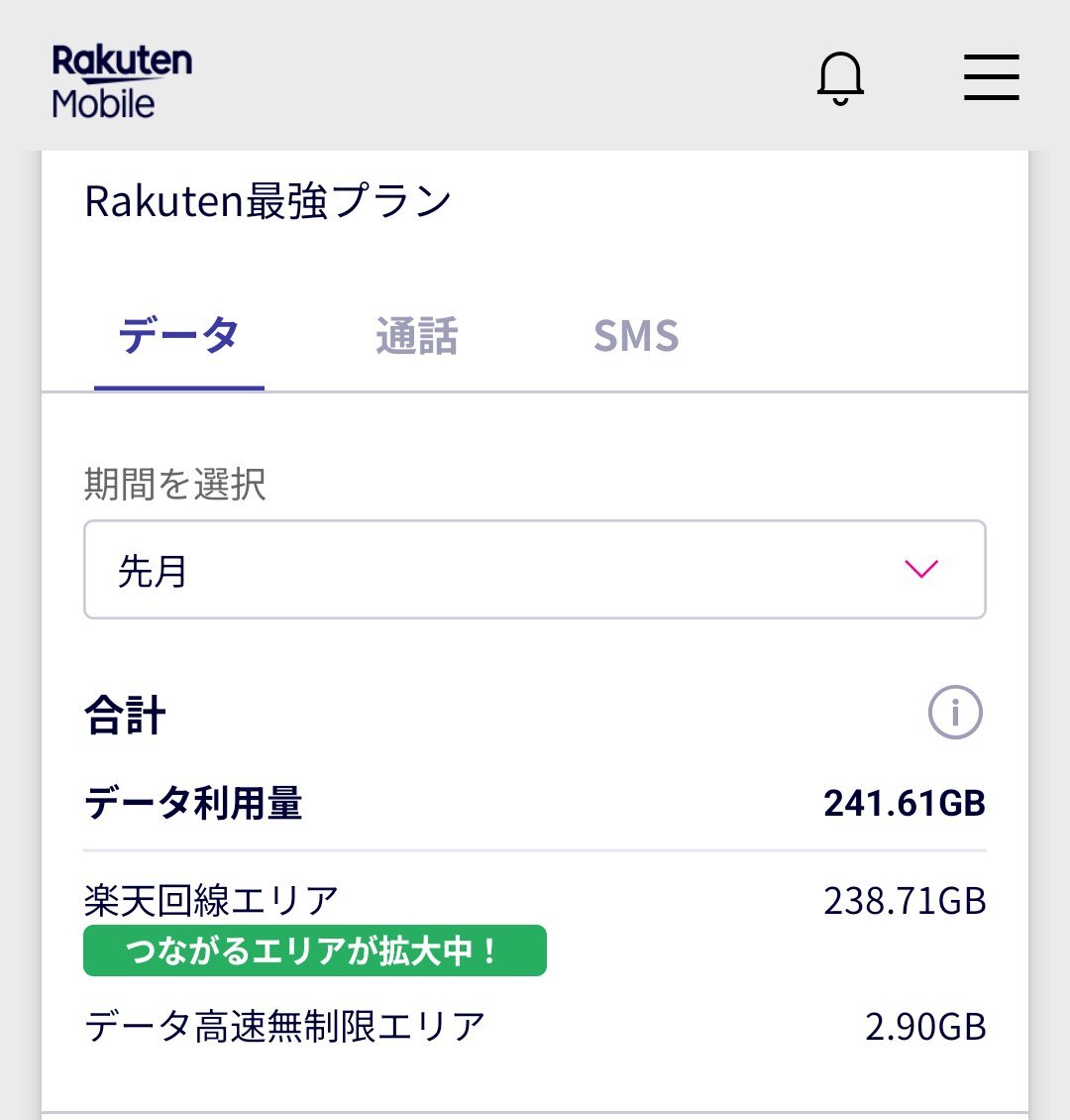Click the Rakuten Mobile logo
Viewport: 1070px width, 1120px height.
pos(121,81)
